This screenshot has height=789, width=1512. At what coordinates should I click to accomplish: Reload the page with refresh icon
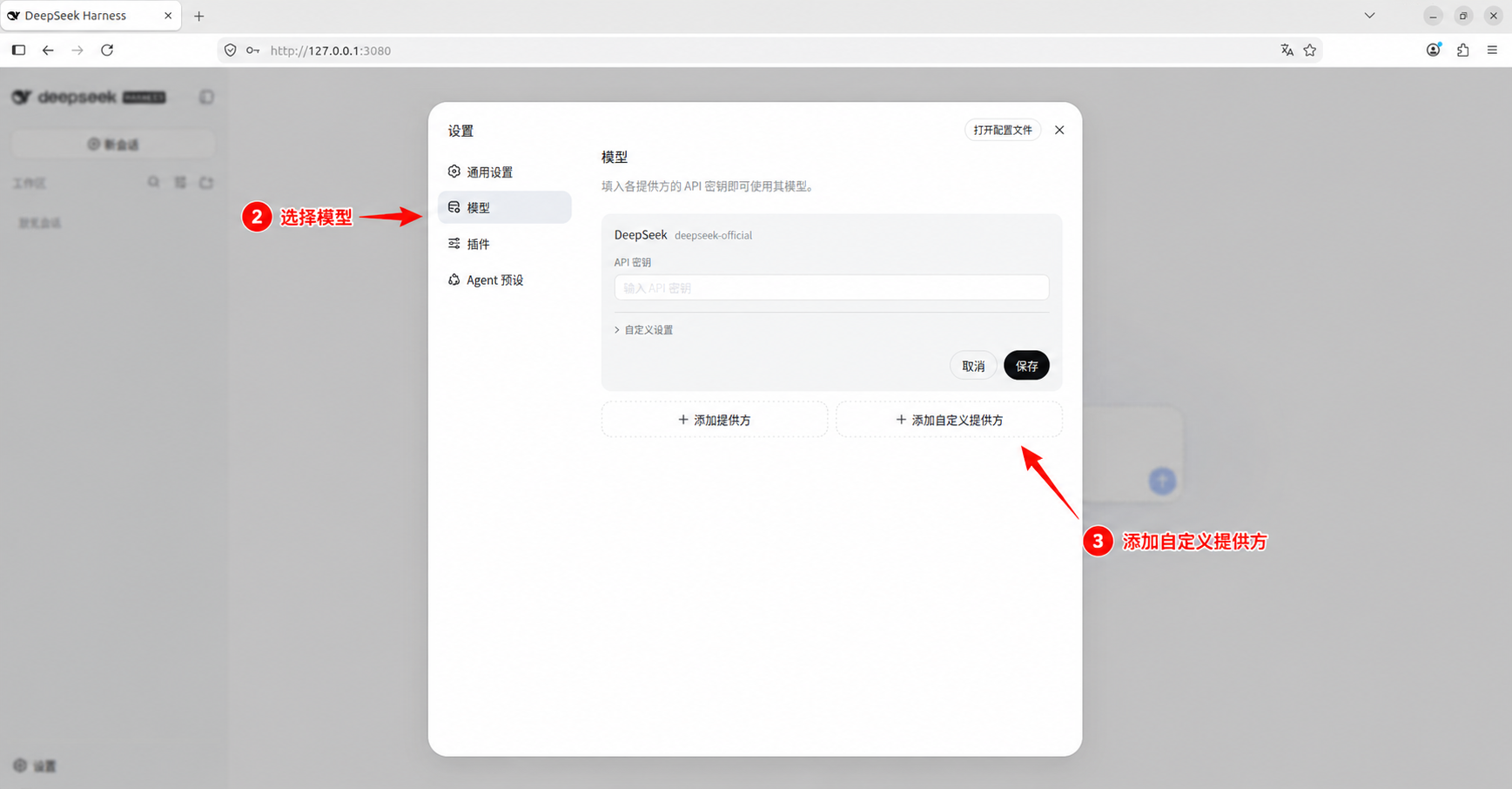(107, 51)
